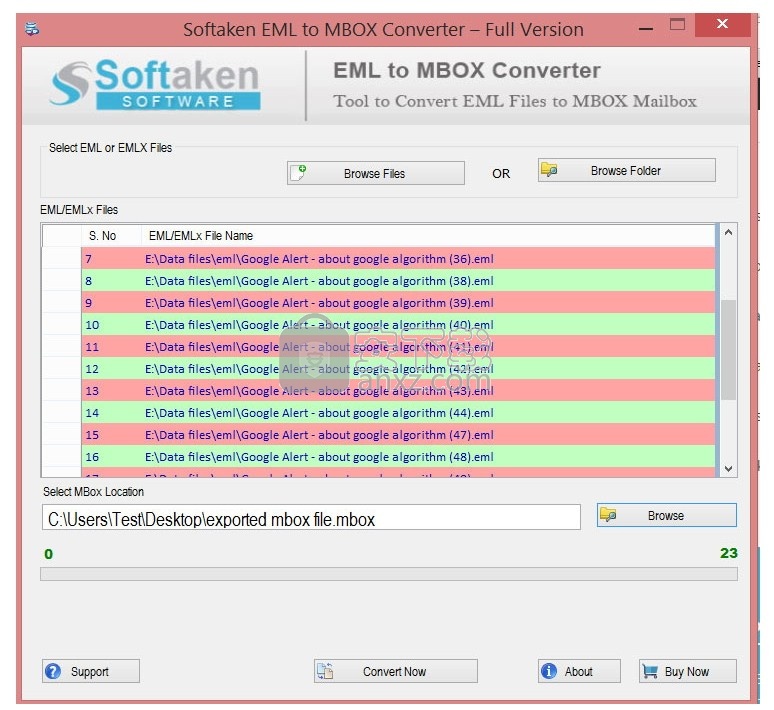The image size is (774, 710).
Task: Click serial number 15 cell
Action: click(112, 434)
